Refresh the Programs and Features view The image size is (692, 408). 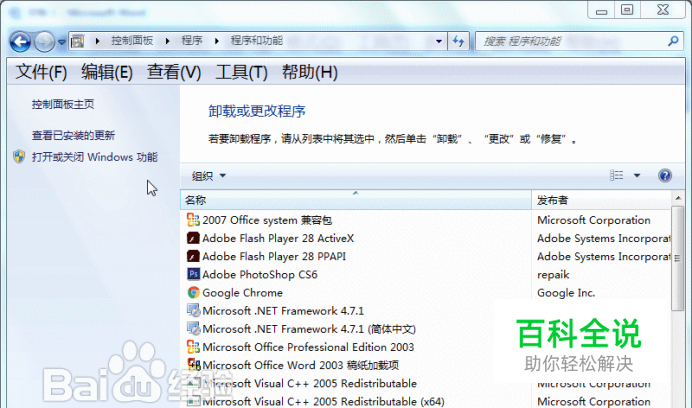coord(459,42)
